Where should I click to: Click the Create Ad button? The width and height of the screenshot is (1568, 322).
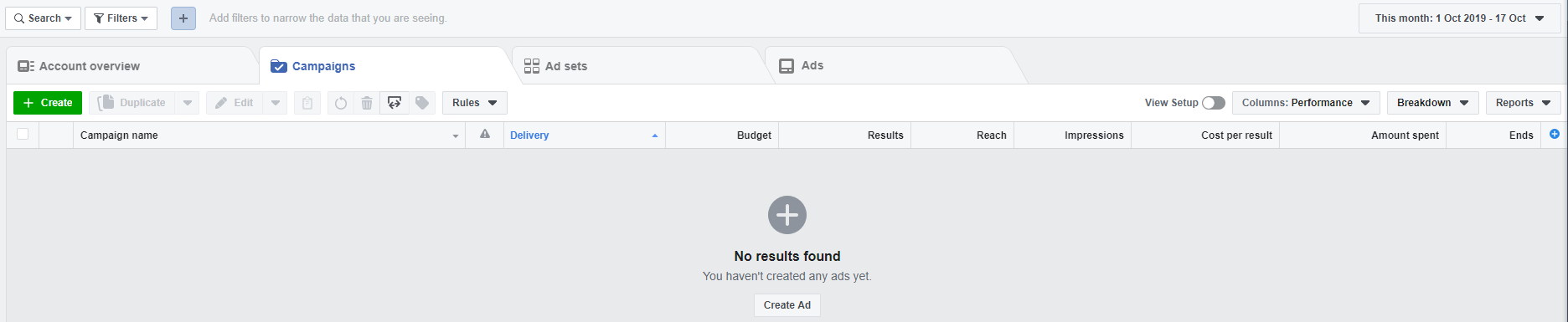(787, 305)
